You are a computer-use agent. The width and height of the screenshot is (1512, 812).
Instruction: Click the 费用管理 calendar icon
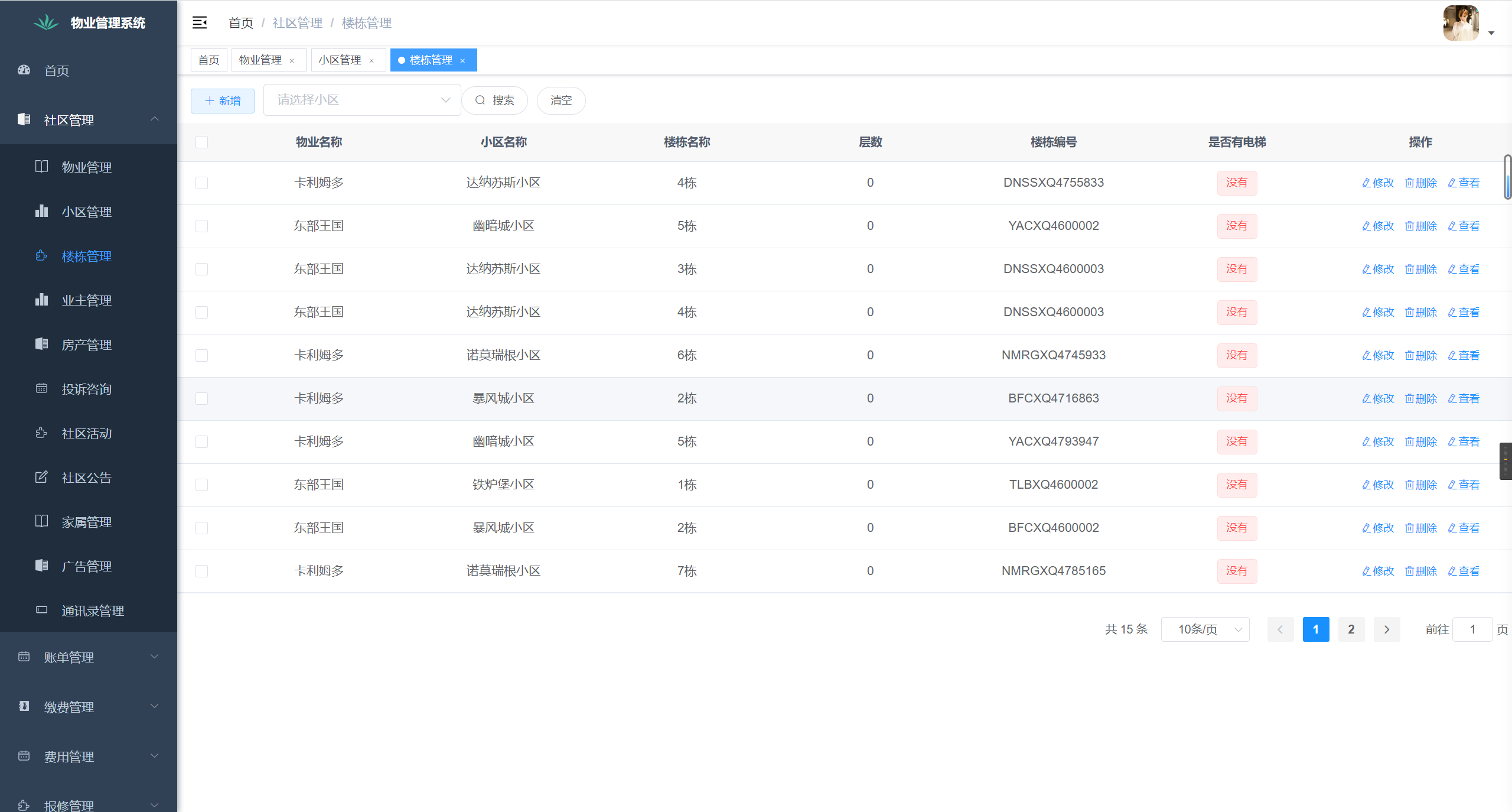coord(24,755)
